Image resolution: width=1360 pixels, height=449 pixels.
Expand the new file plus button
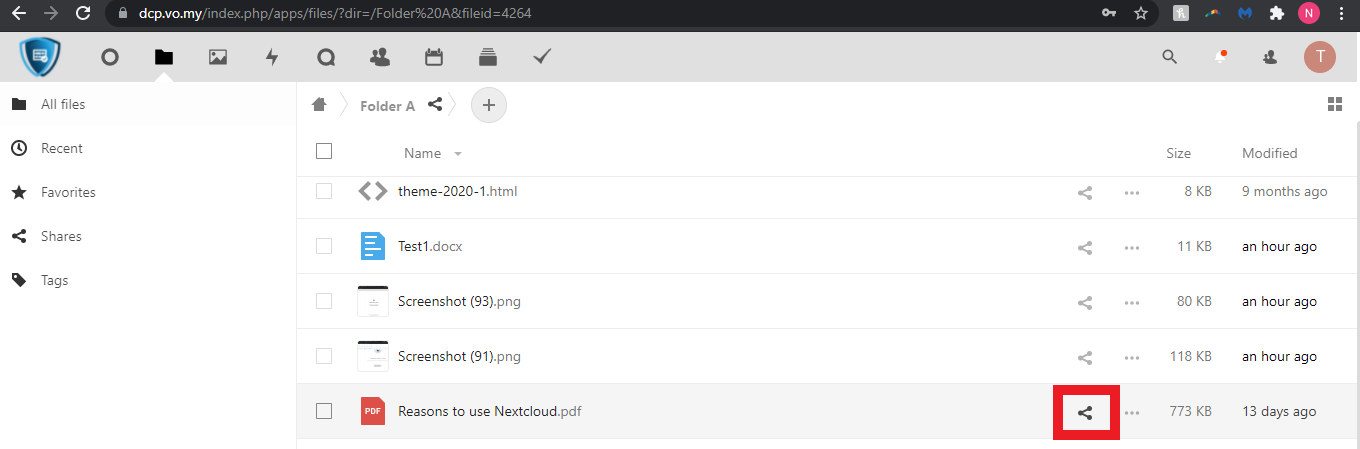pos(489,105)
